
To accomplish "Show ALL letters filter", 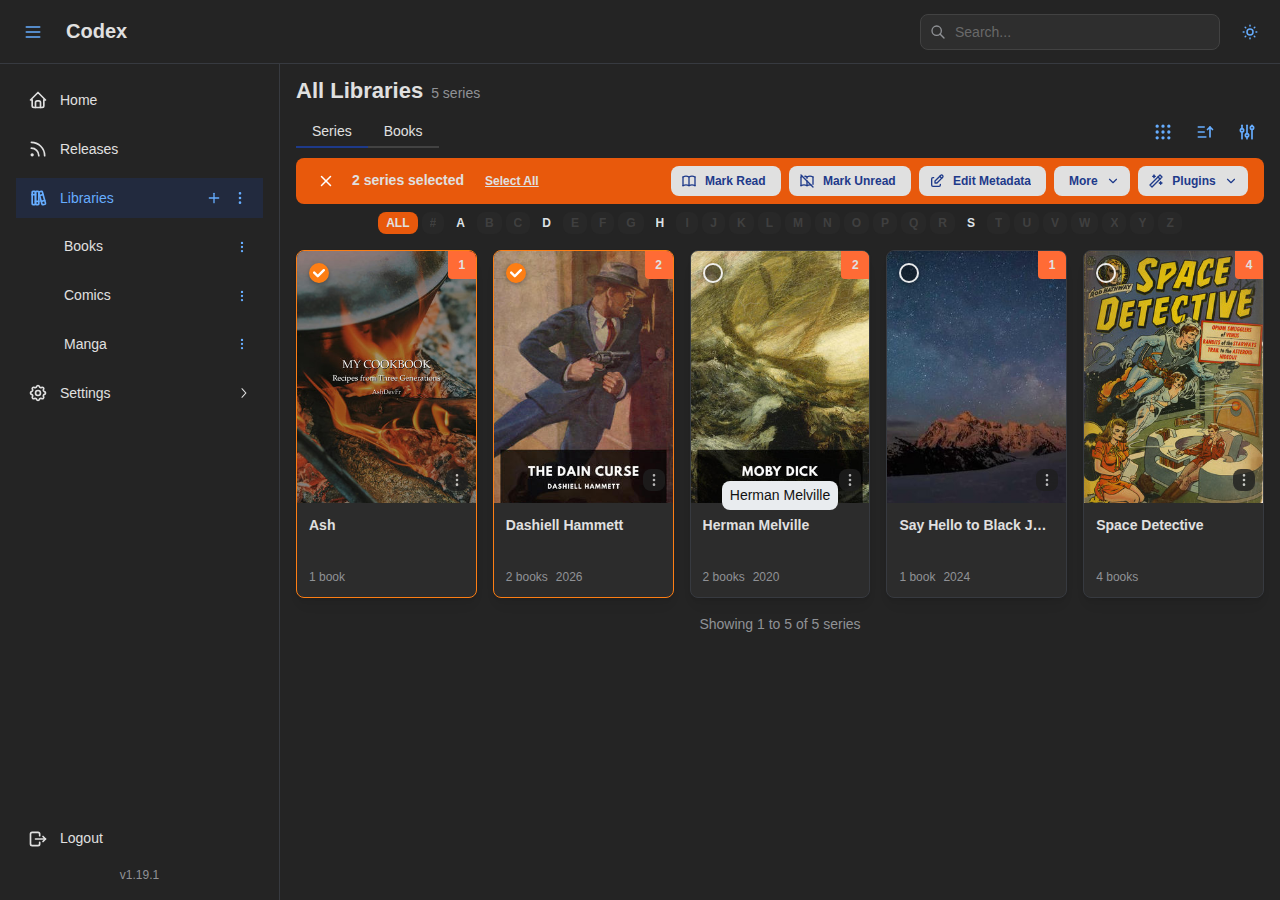I will pyautogui.click(x=398, y=223).
